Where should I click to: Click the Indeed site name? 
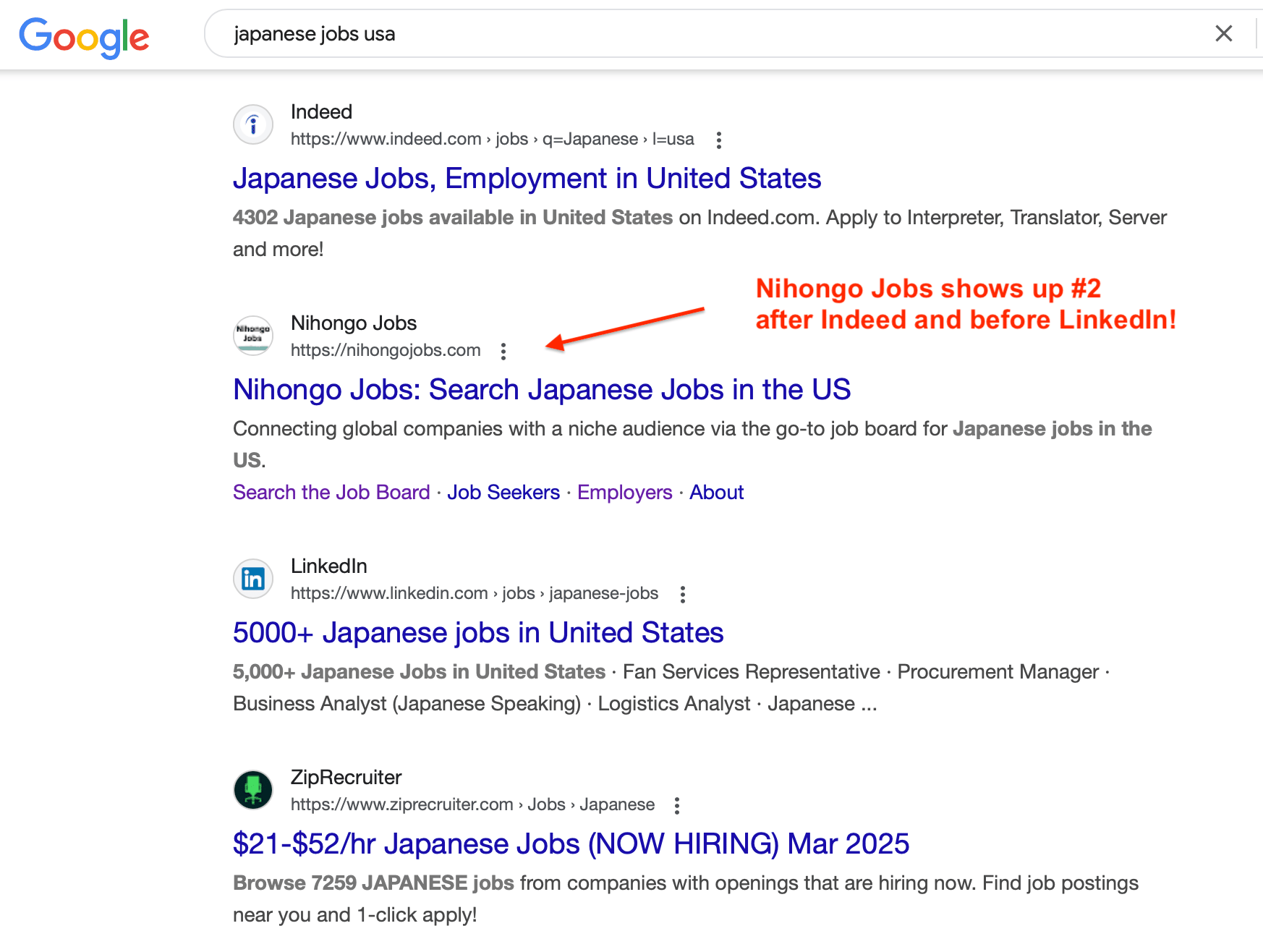click(x=321, y=111)
